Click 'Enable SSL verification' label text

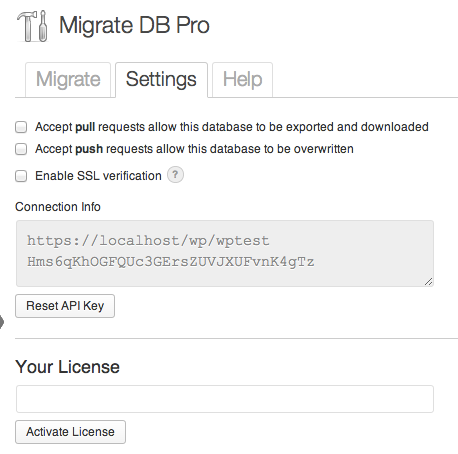coord(98,176)
